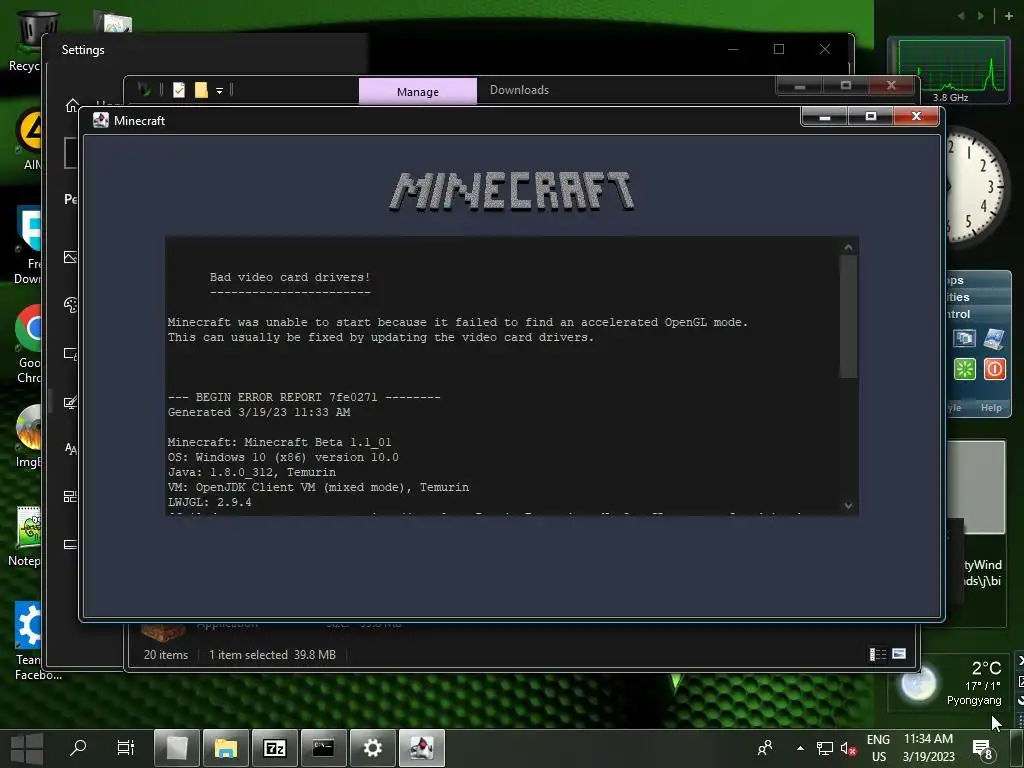This screenshot has width=1024, height=768.
Task: Click 'LWJGL: 2.9.4' line in report
Action: (x=210, y=502)
